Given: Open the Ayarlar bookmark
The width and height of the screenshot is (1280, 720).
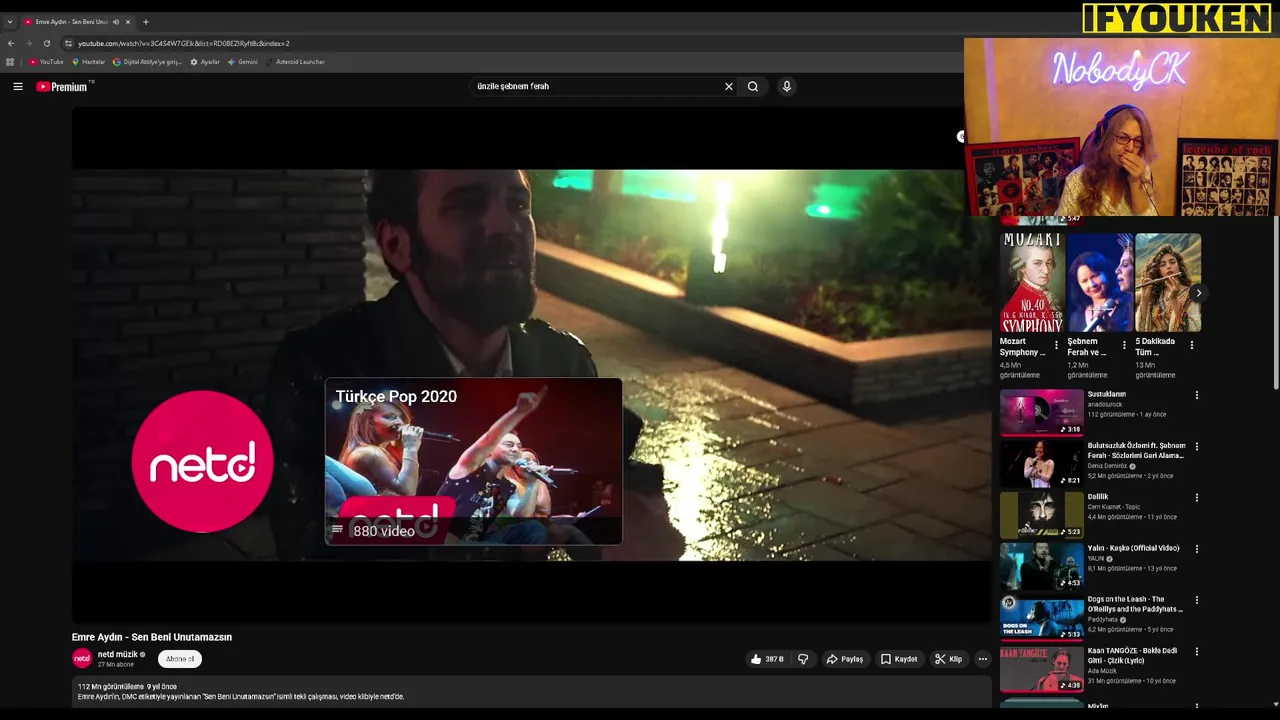Looking at the screenshot, I should tap(205, 62).
